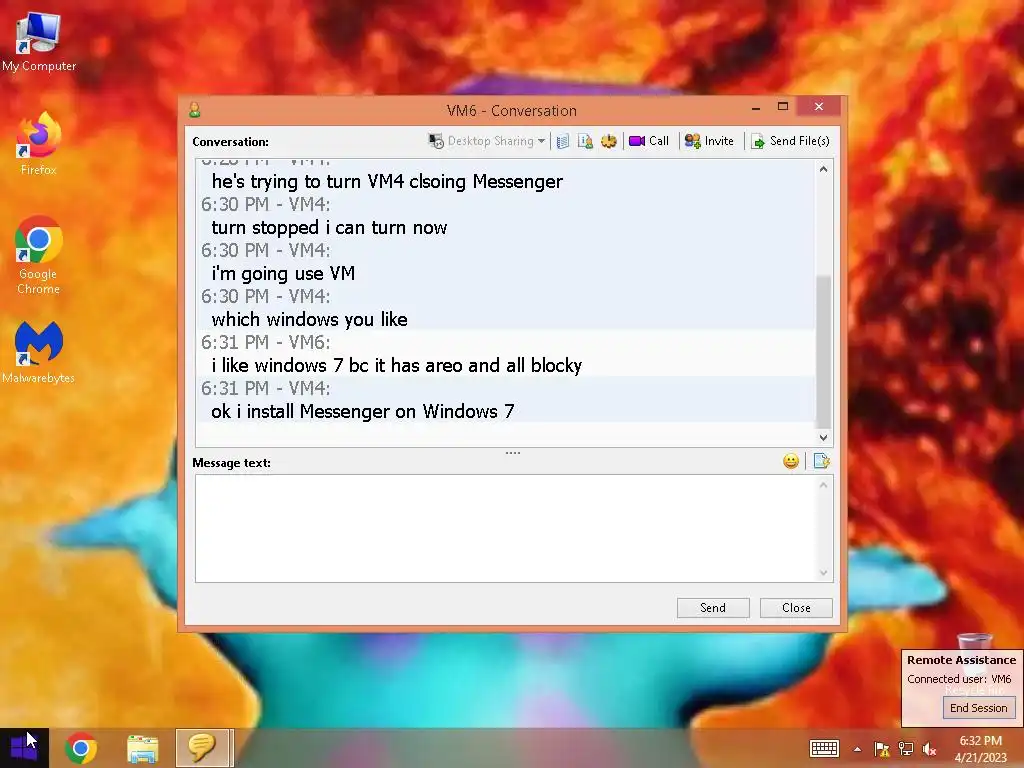Start a video Call
The image size is (1024, 768).
pyautogui.click(x=649, y=141)
